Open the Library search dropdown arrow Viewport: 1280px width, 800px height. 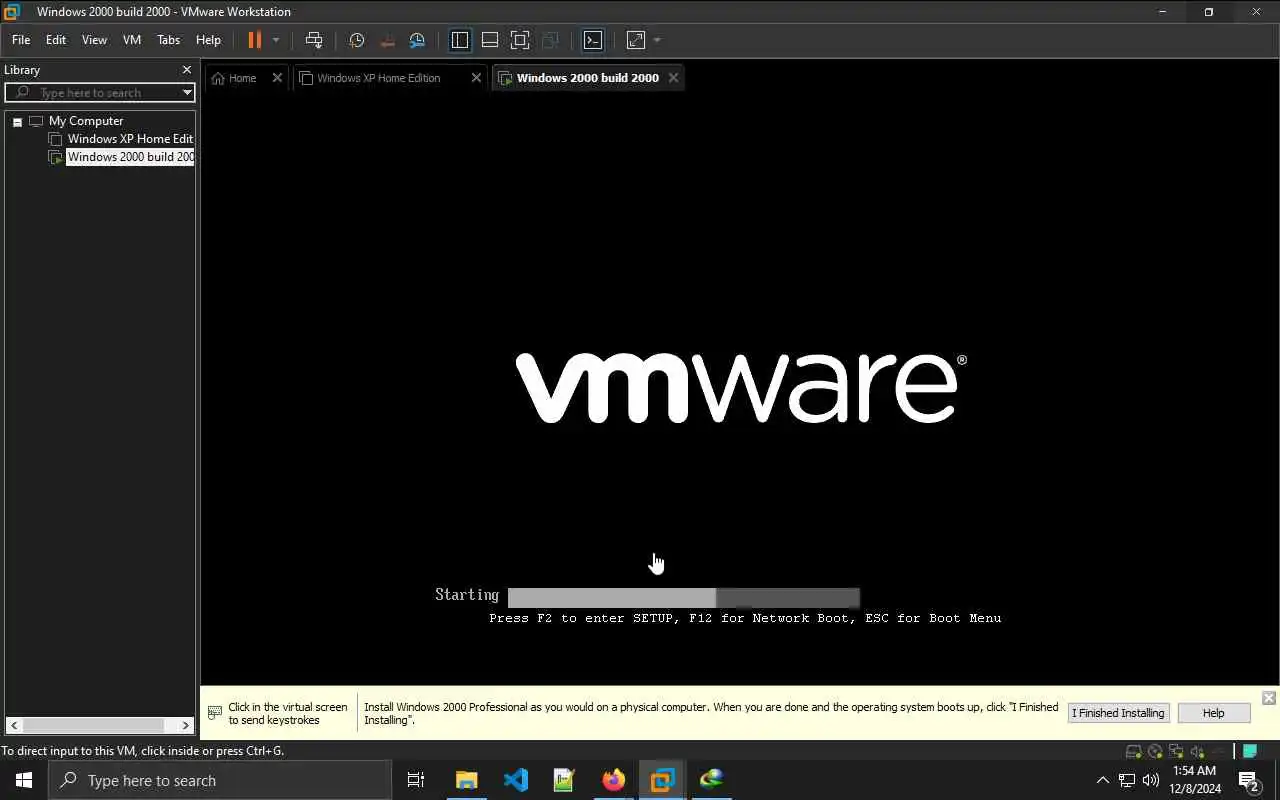pyautogui.click(x=187, y=92)
